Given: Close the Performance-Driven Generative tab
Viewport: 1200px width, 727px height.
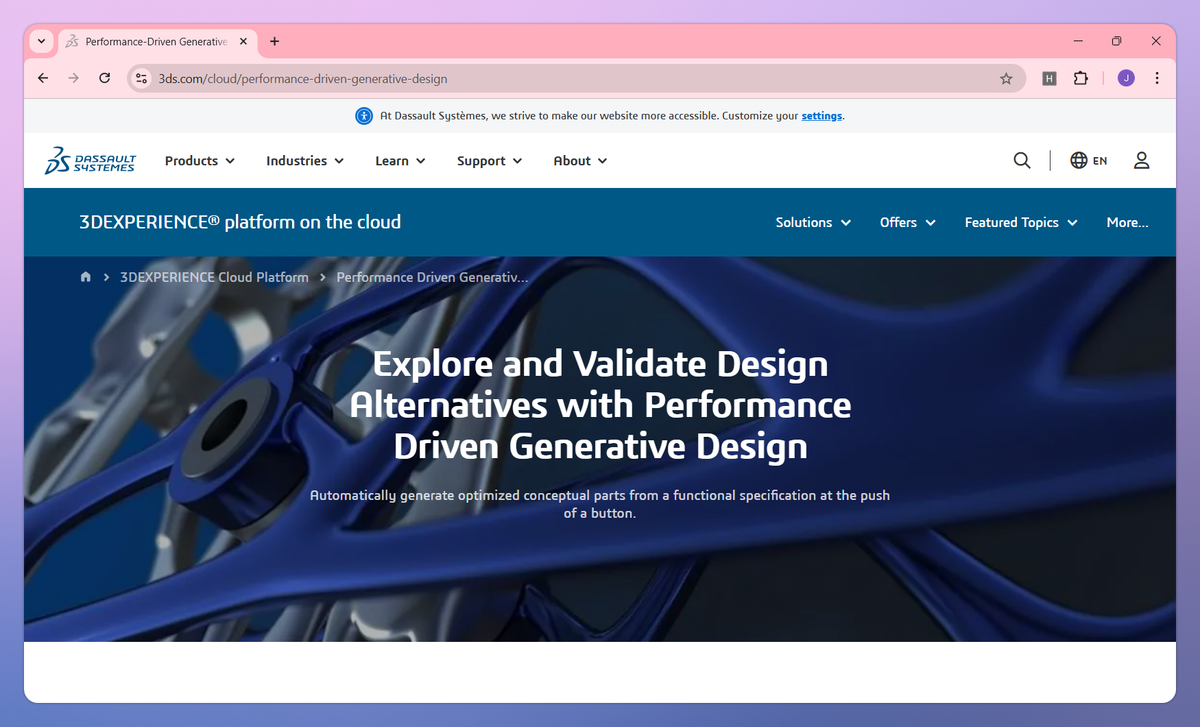Looking at the screenshot, I should [x=244, y=42].
